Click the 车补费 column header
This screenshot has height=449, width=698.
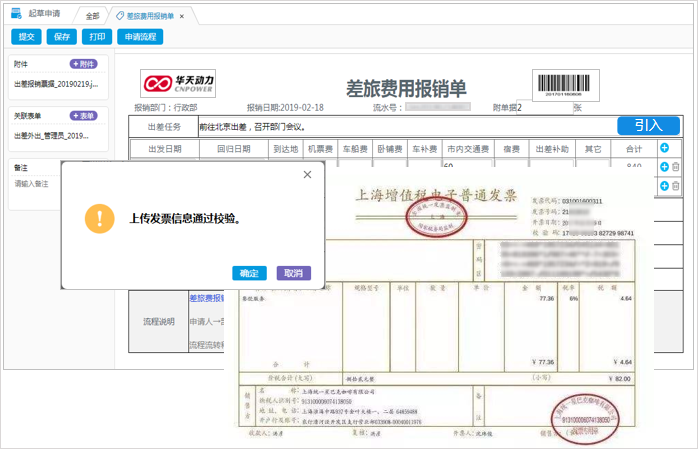click(x=425, y=149)
